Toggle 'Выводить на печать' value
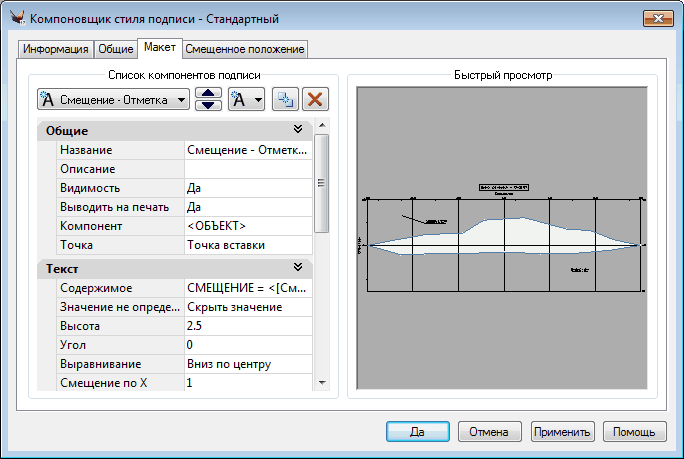This screenshot has height=459, width=684. [247, 207]
